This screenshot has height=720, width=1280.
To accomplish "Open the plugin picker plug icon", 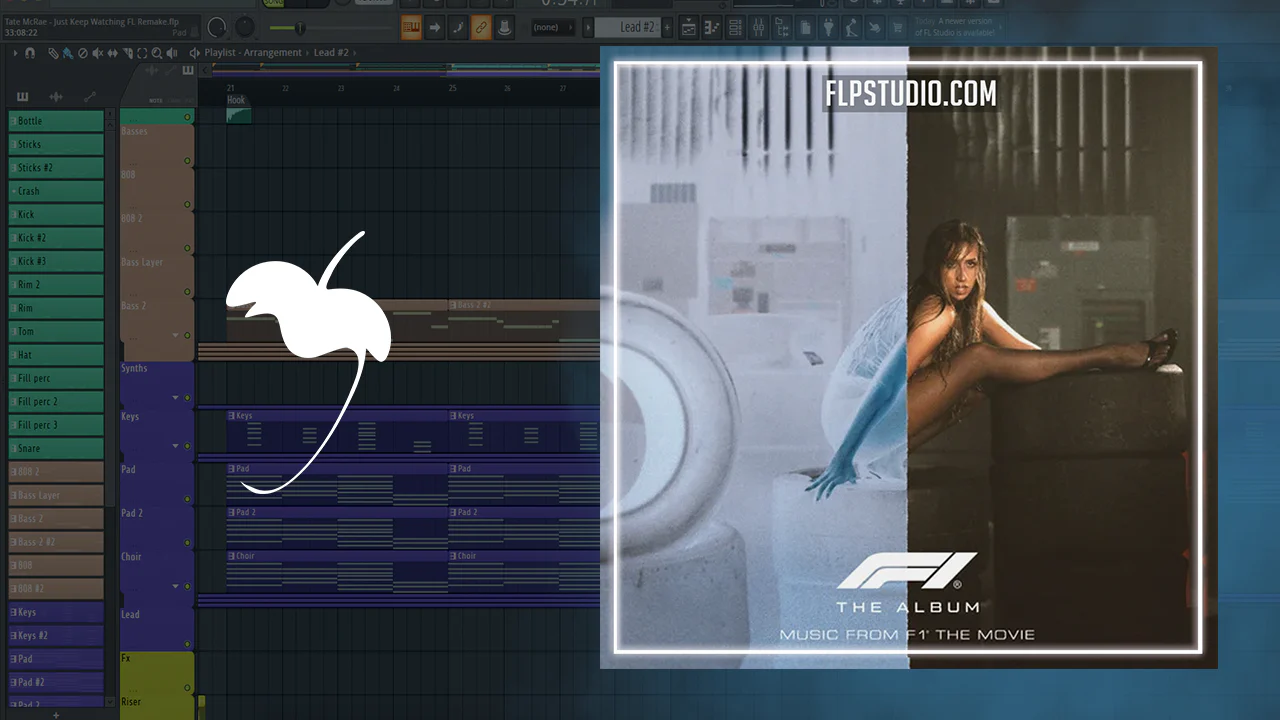I will click(x=828, y=27).
